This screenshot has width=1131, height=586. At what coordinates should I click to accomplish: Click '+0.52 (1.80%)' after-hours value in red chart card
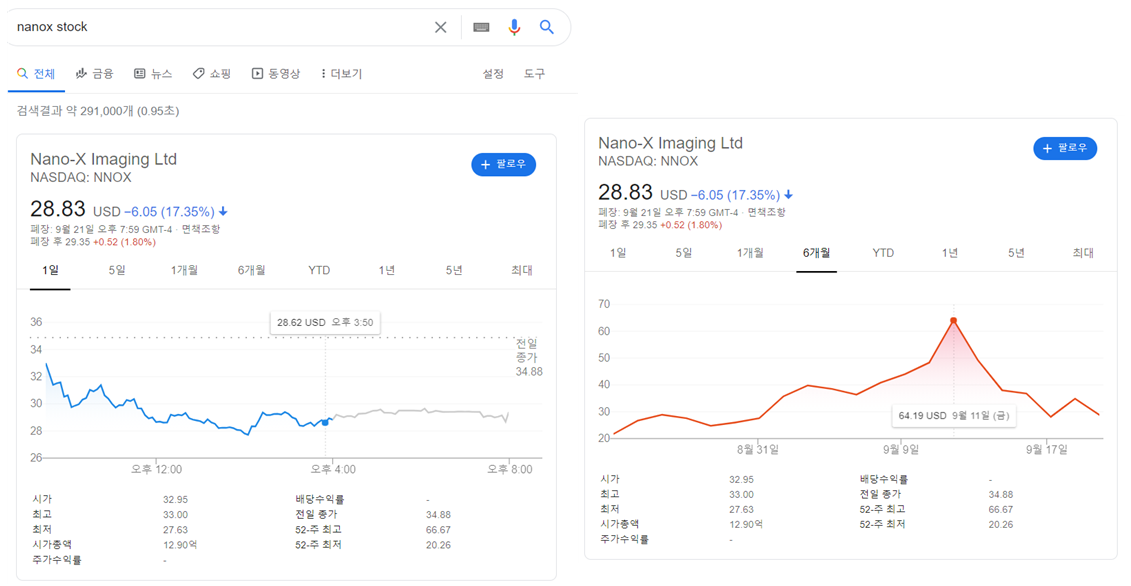pos(691,225)
